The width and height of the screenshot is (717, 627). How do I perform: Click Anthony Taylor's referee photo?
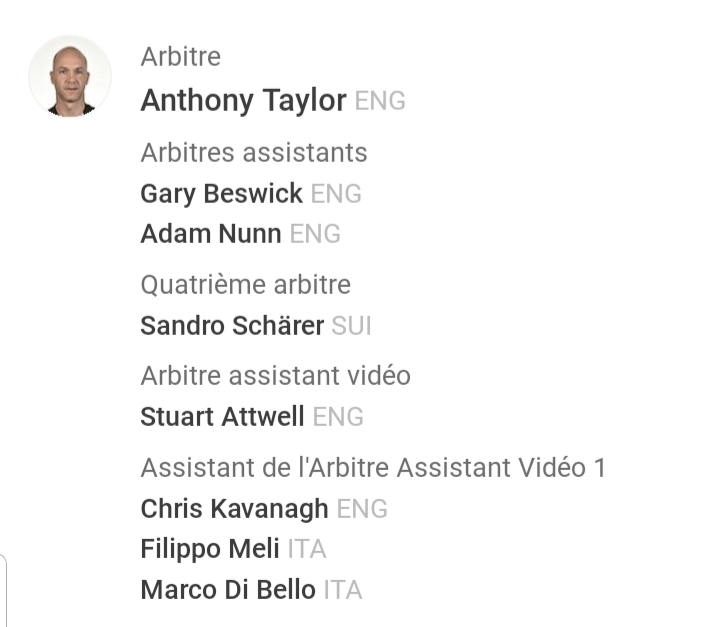[x=70, y=77]
